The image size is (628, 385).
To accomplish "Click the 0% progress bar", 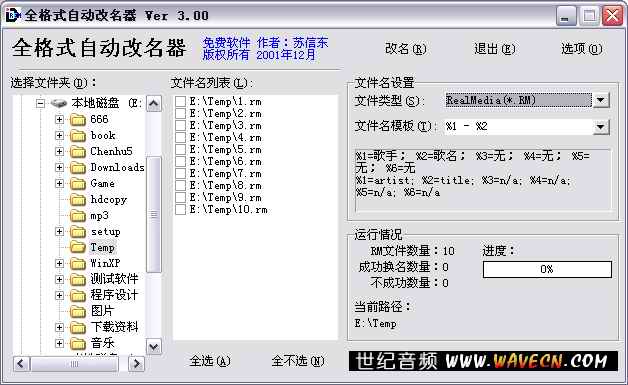I will (x=547, y=269).
